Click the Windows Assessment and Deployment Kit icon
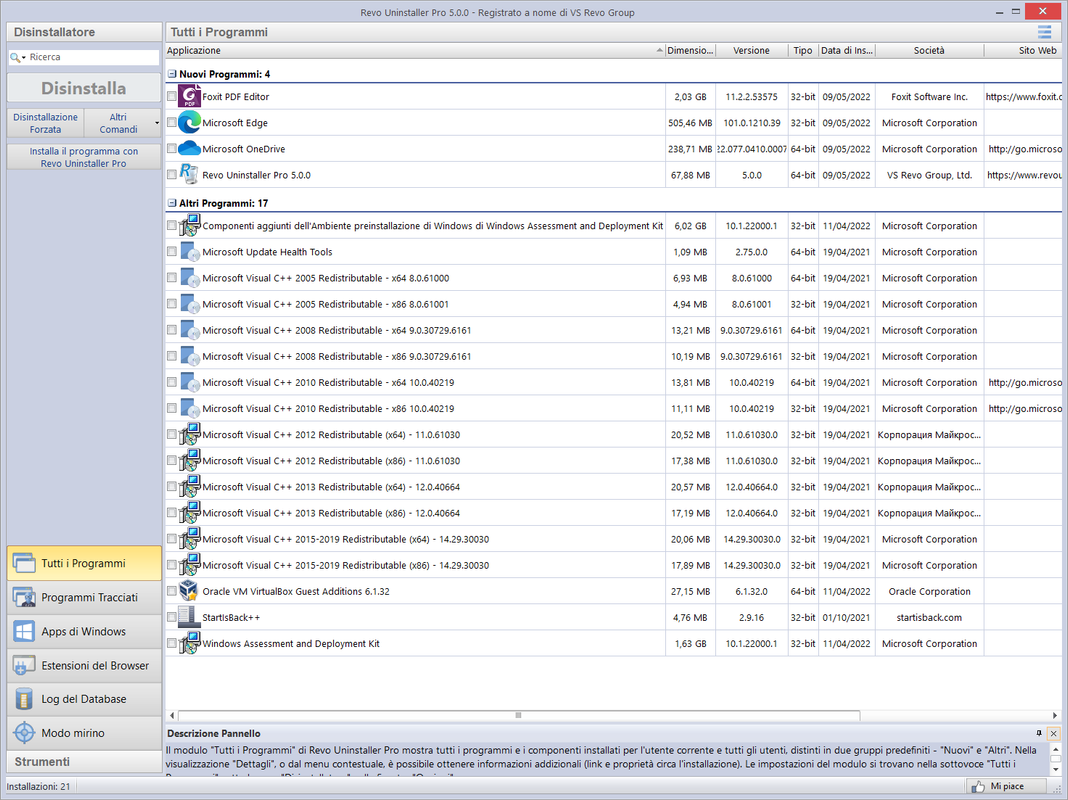This screenshot has height=800, width=1068. (x=189, y=642)
